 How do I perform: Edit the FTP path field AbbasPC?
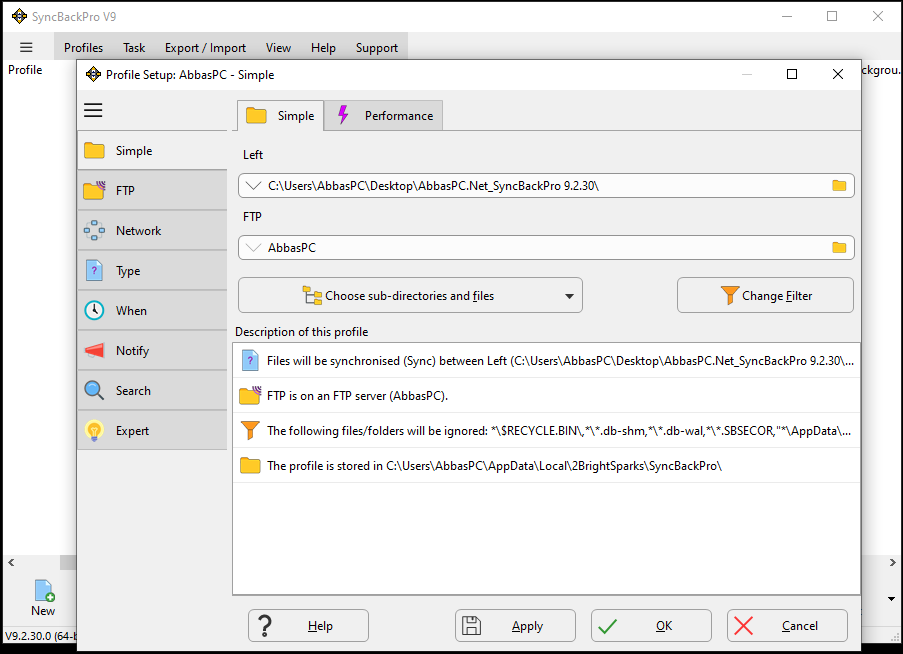coord(547,248)
